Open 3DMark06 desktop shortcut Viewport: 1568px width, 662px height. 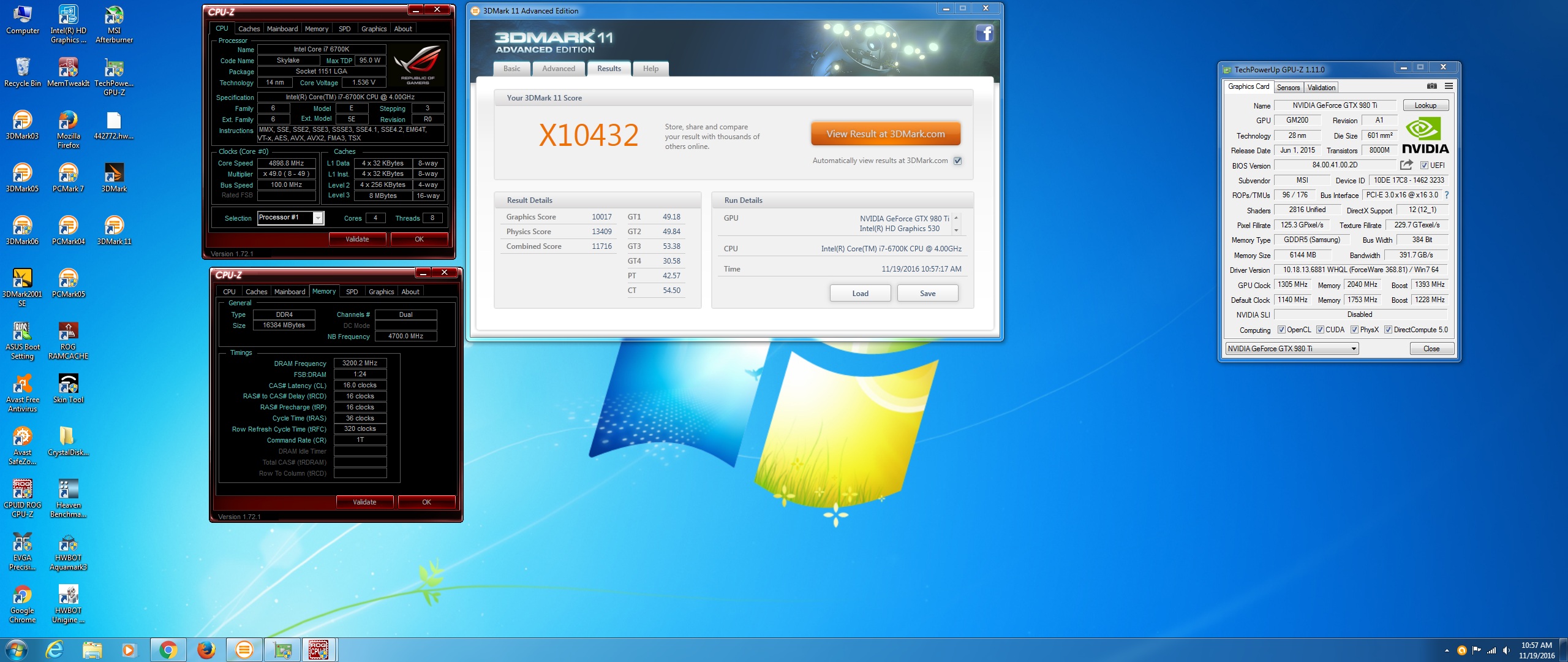coord(23,230)
